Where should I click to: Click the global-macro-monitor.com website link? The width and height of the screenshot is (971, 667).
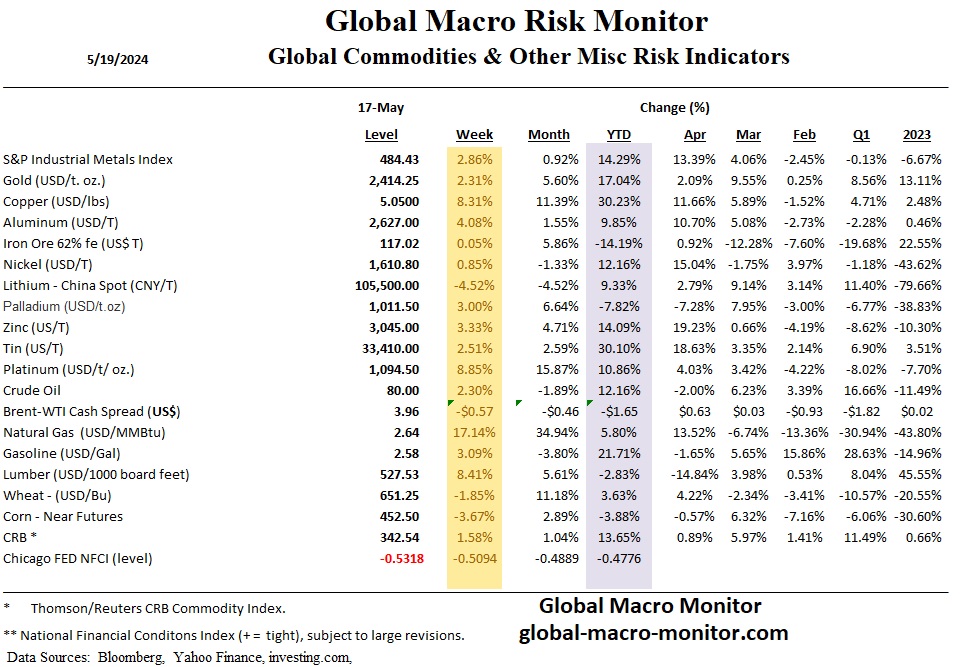coord(653,633)
